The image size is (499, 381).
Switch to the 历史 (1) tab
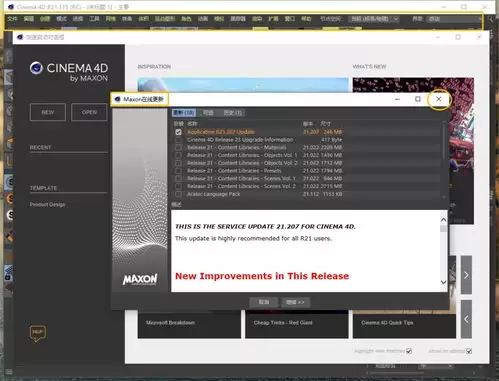coord(233,113)
